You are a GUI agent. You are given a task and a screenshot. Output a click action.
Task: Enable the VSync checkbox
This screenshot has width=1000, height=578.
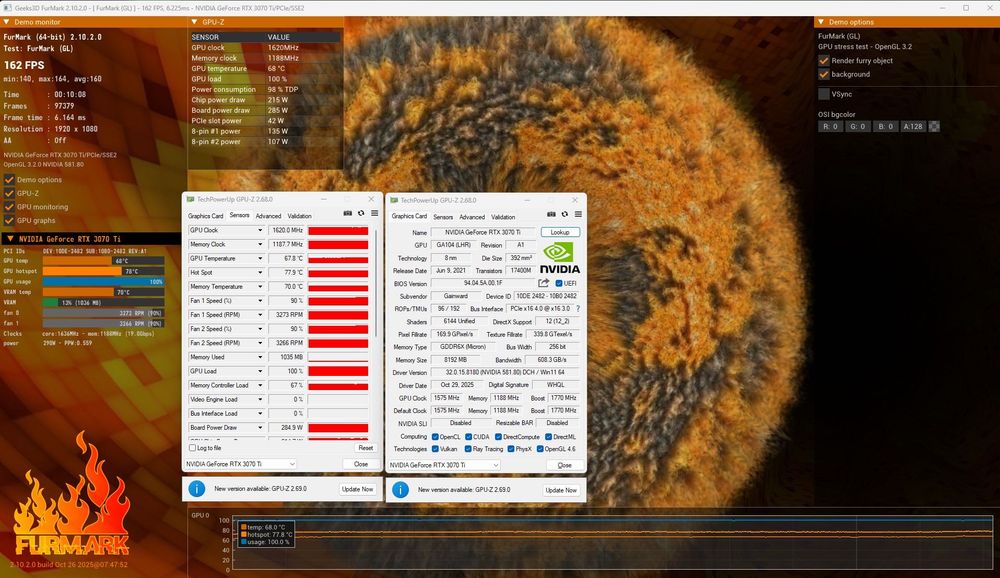click(x=824, y=94)
